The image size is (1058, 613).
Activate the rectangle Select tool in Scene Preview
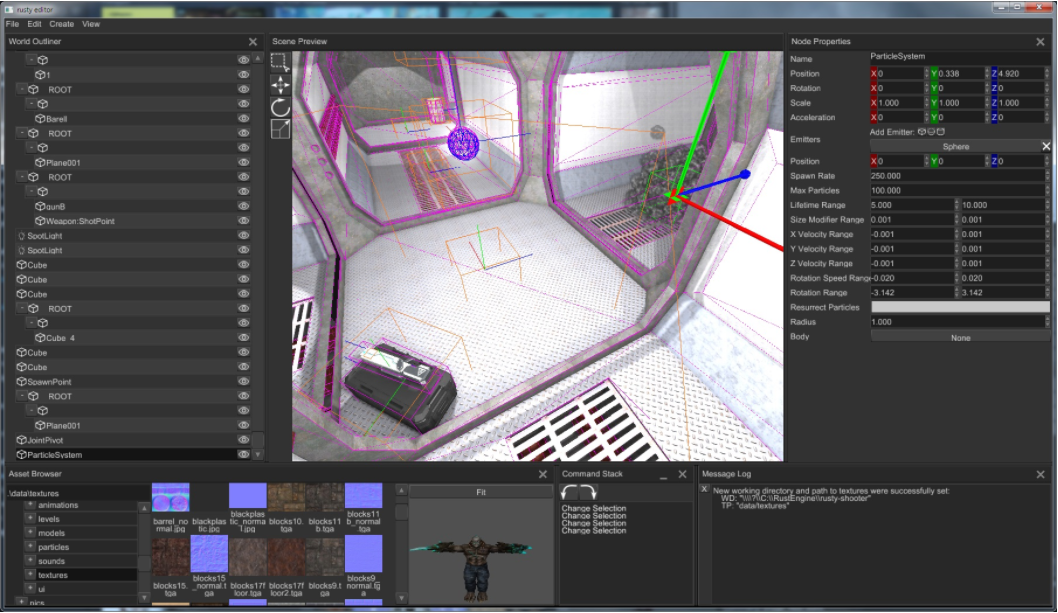280,63
